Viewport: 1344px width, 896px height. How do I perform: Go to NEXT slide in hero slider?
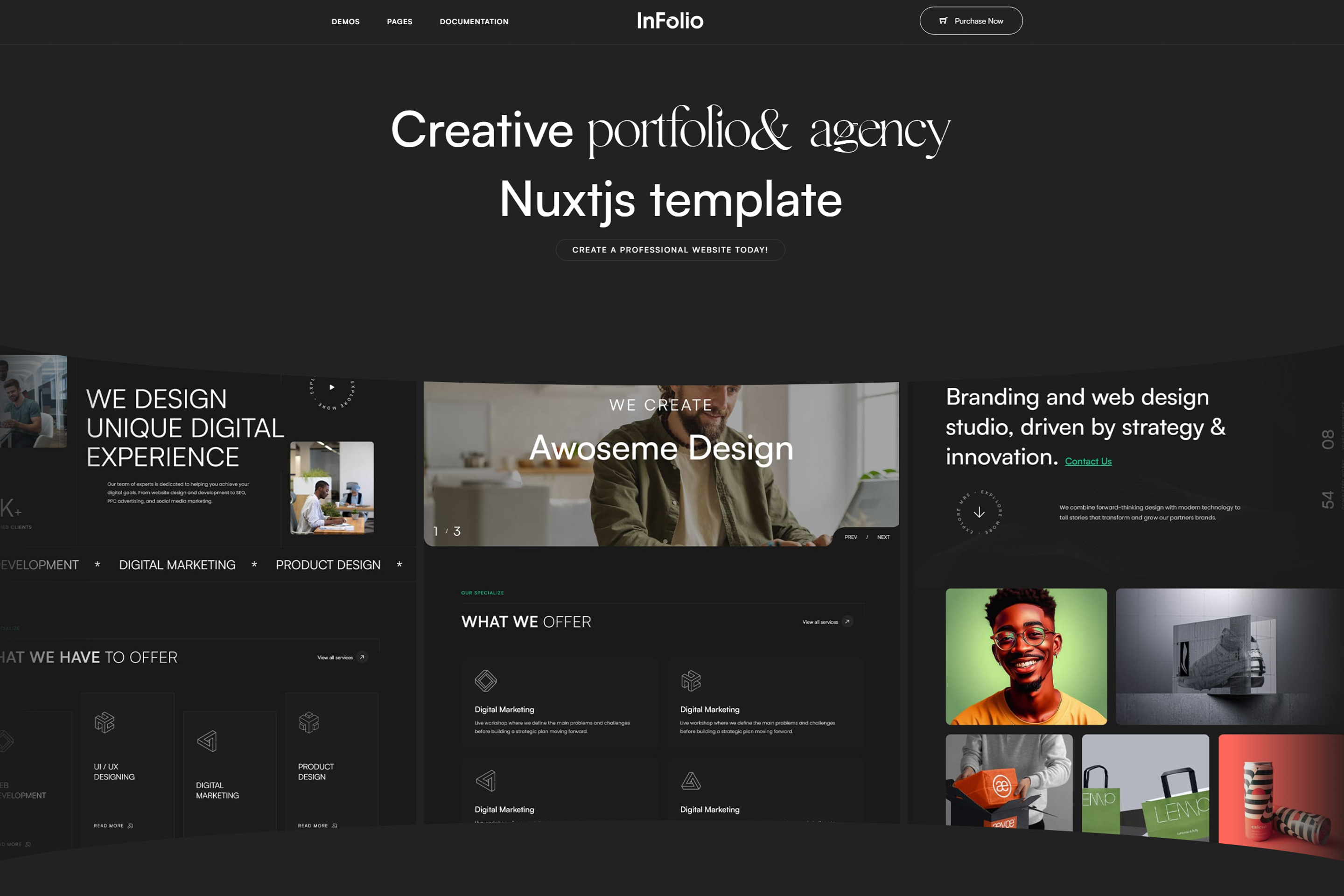pos(883,537)
